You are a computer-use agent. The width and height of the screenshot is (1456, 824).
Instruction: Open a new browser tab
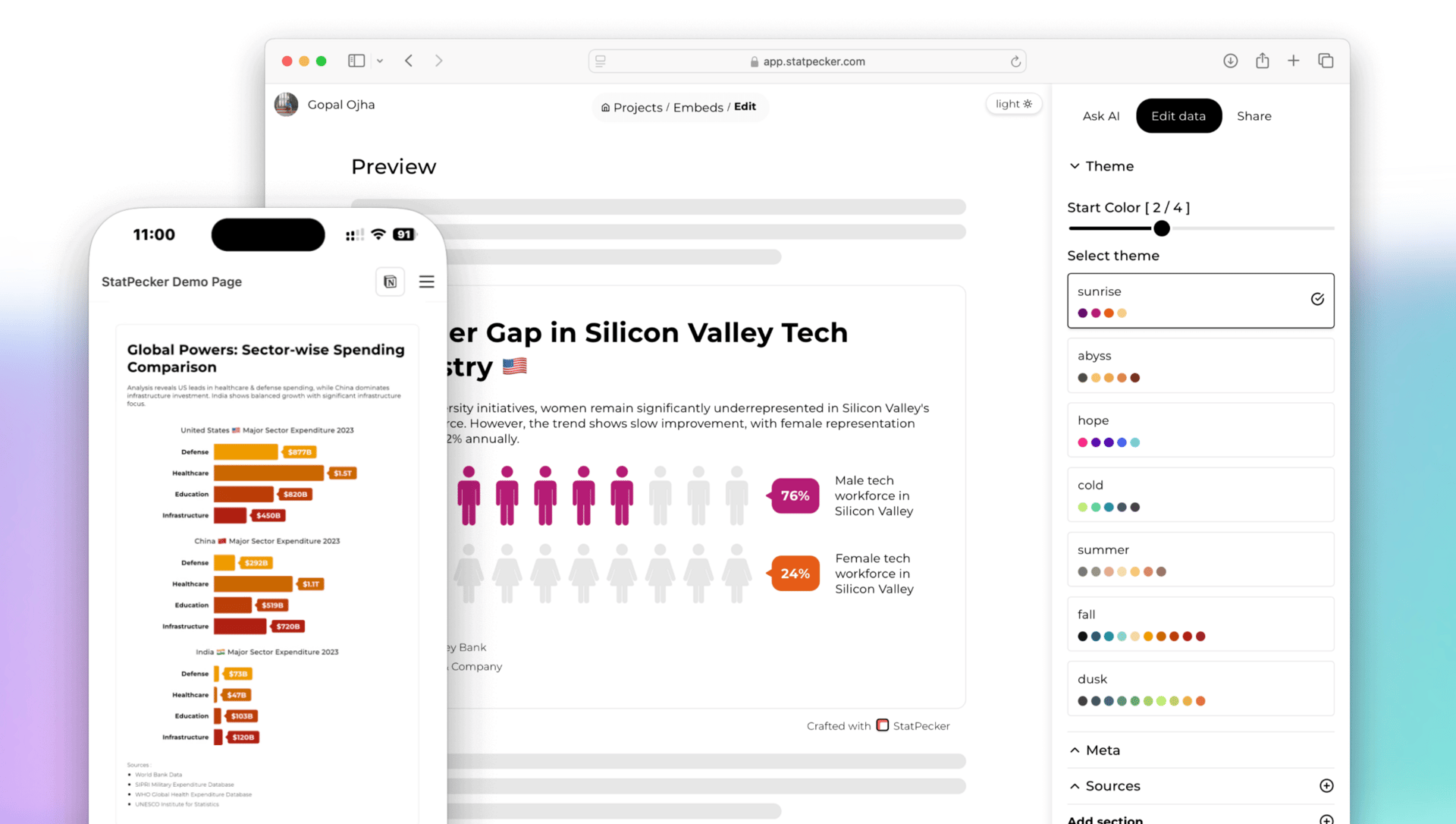pos(1294,61)
